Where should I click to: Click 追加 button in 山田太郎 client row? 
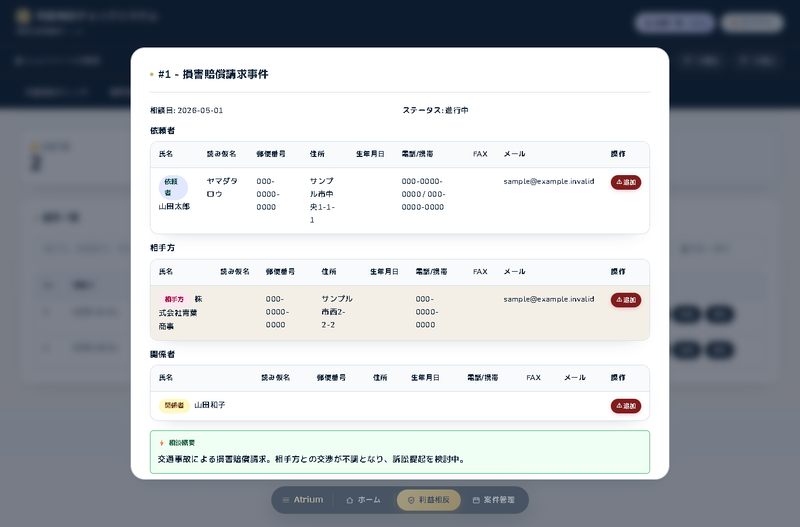point(626,182)
